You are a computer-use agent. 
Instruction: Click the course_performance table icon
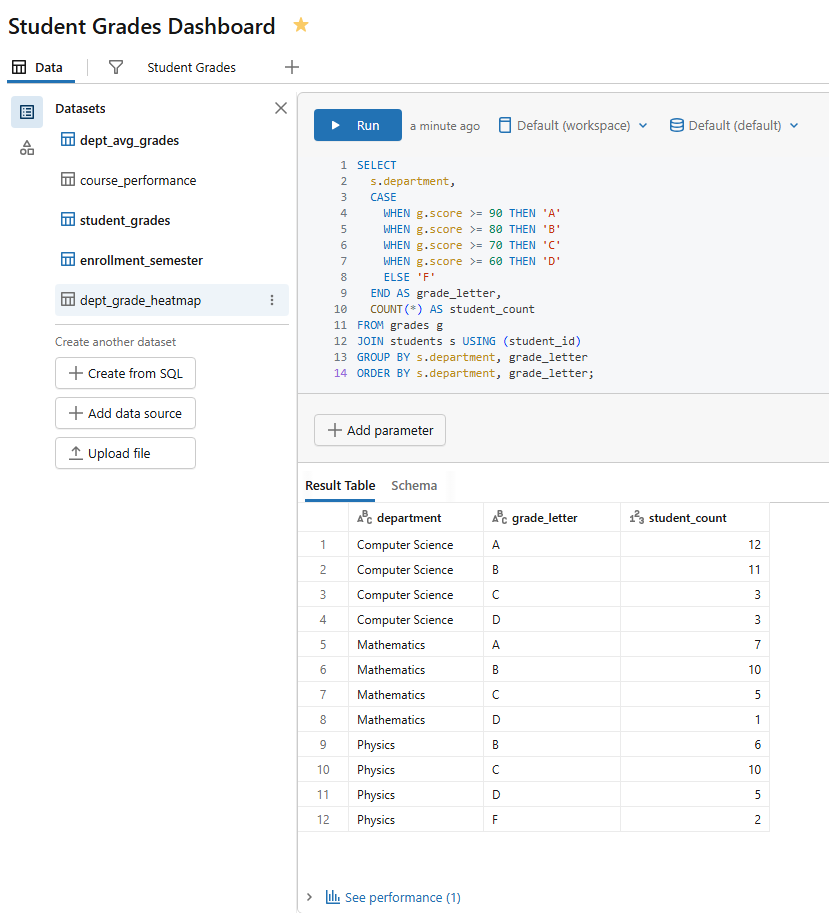[x=68, y=179]
